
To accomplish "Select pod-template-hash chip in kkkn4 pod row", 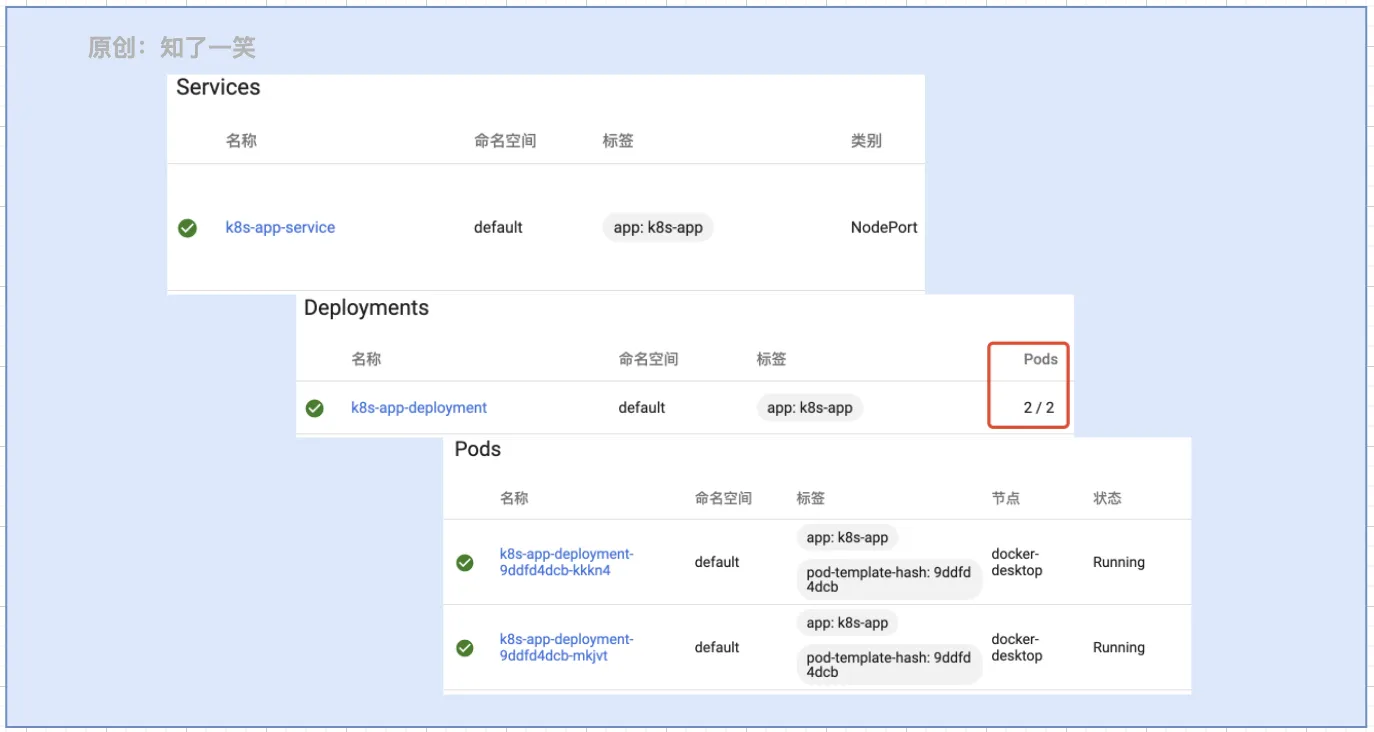I will [889, 579].
